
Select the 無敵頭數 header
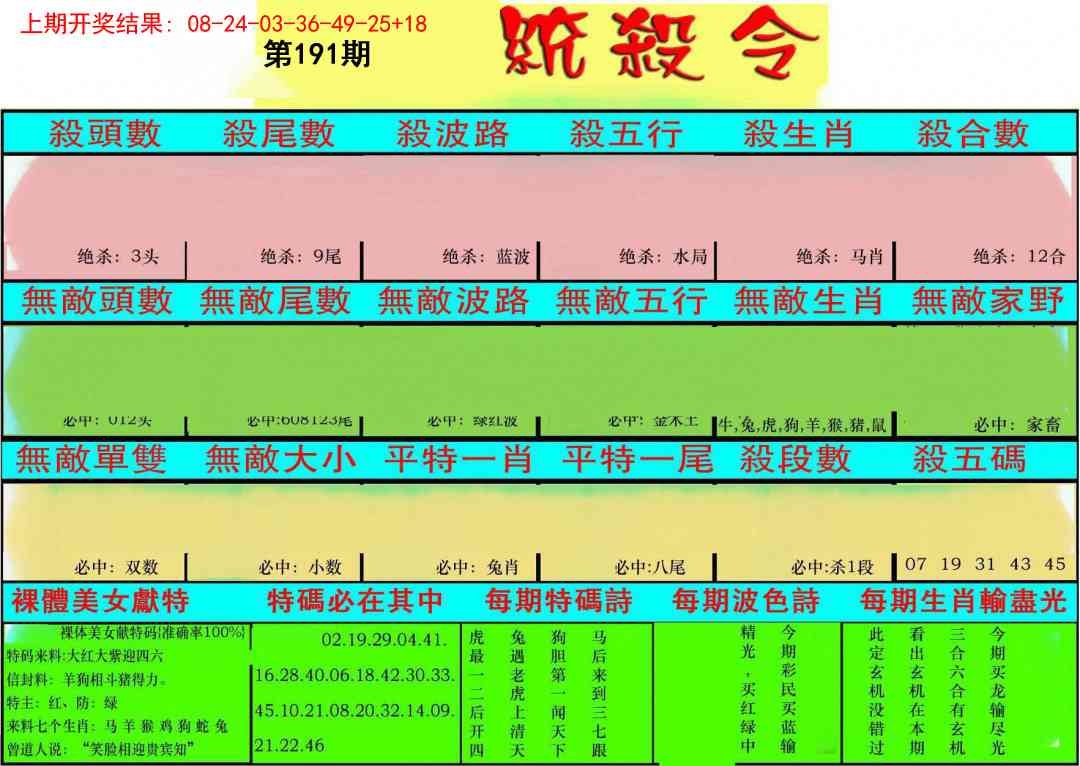(x=97, y=301)
